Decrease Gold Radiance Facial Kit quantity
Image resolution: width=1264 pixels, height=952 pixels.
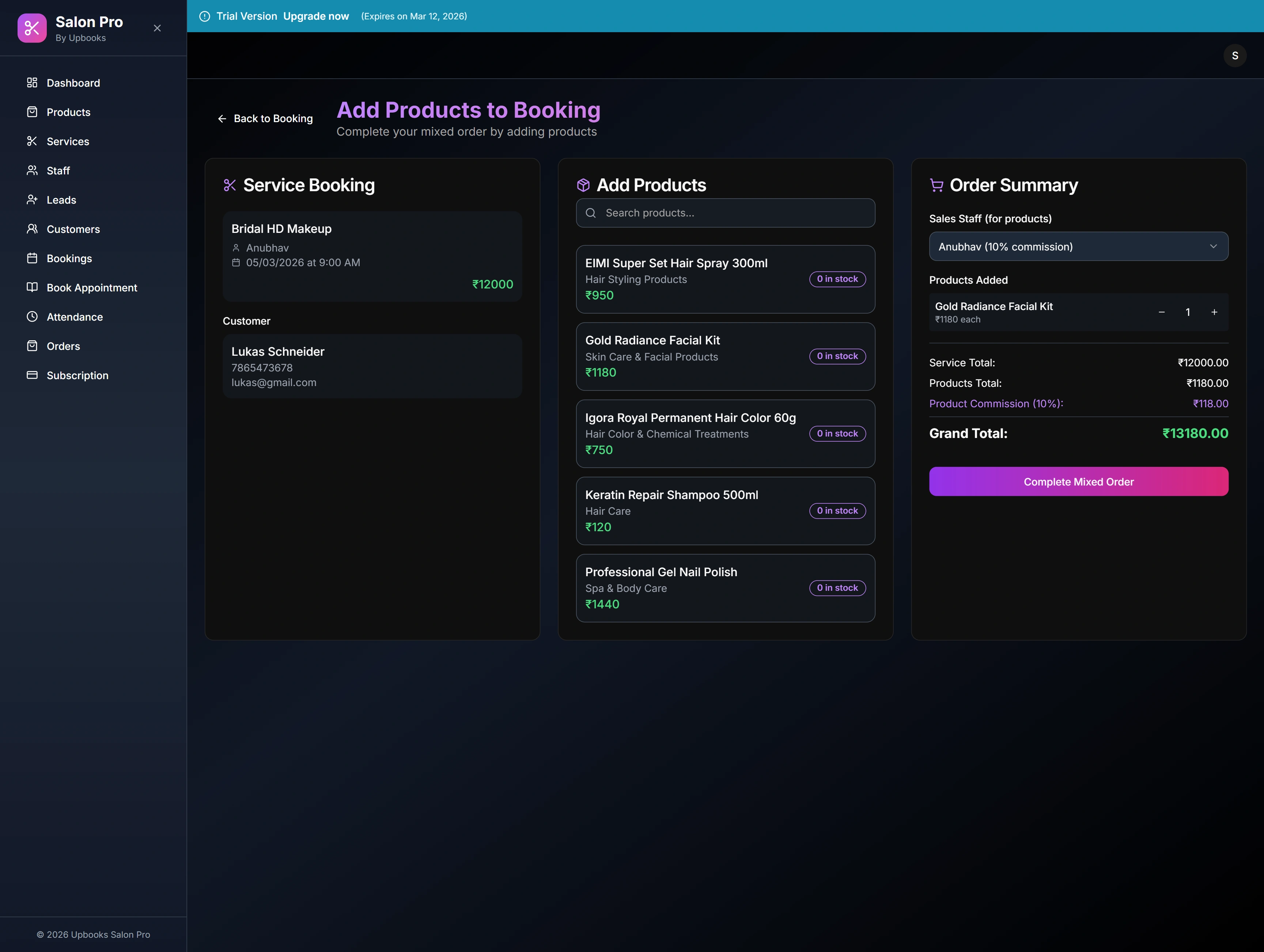point(1161,312)
